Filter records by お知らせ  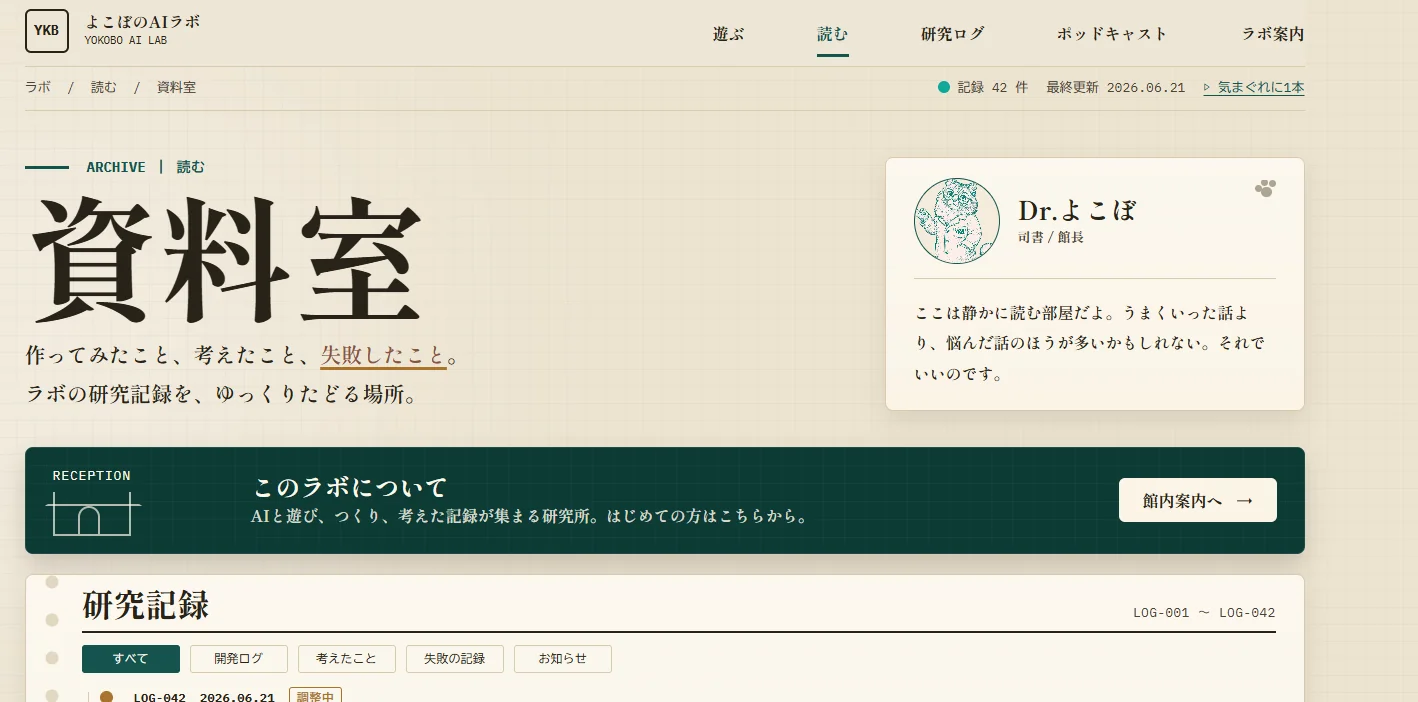pyautogui.click(x=563, y=659)
